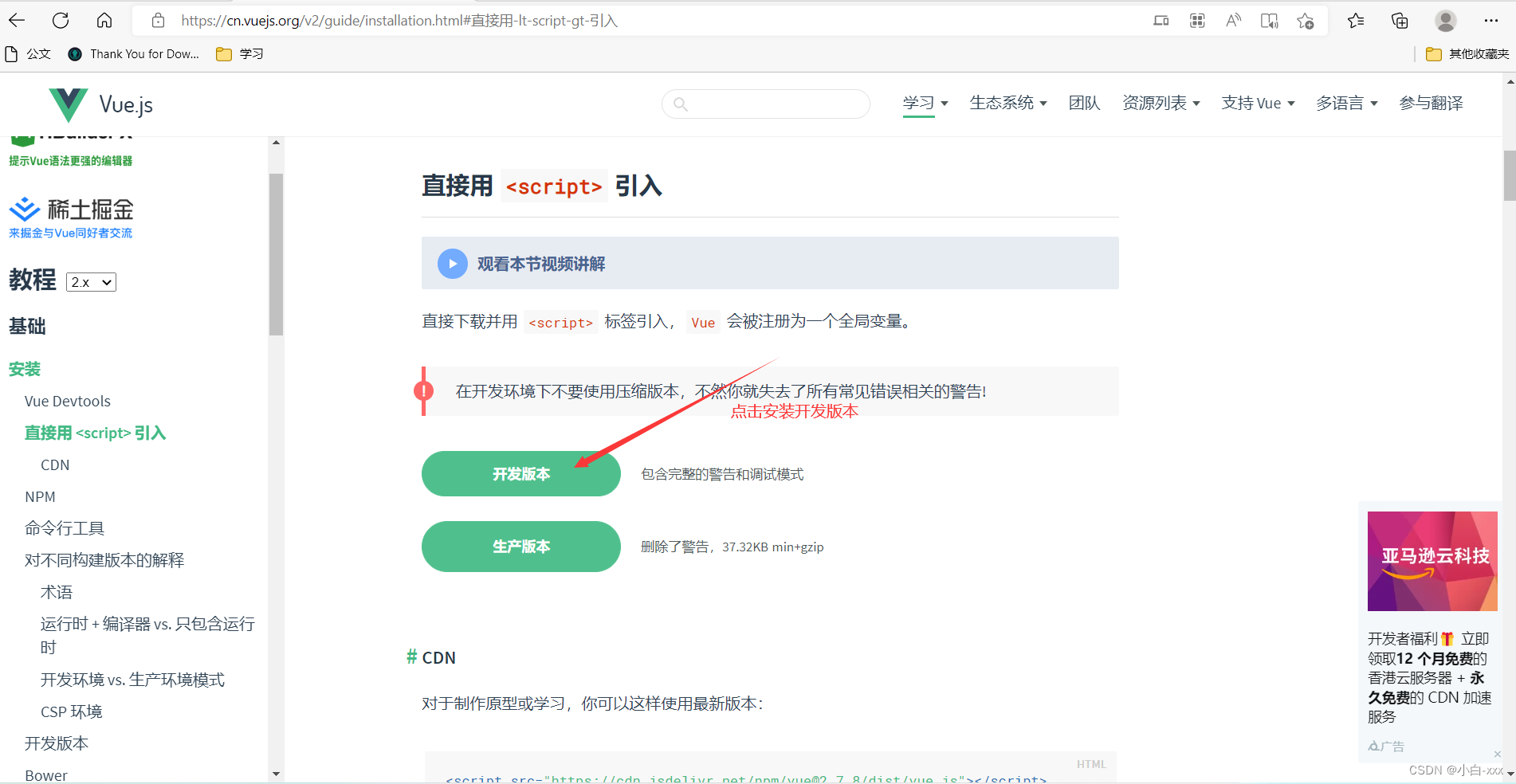This screenshot has width=1516, height=784.
Task: Open the browser home page icon
Action: (x=104, y=20)
